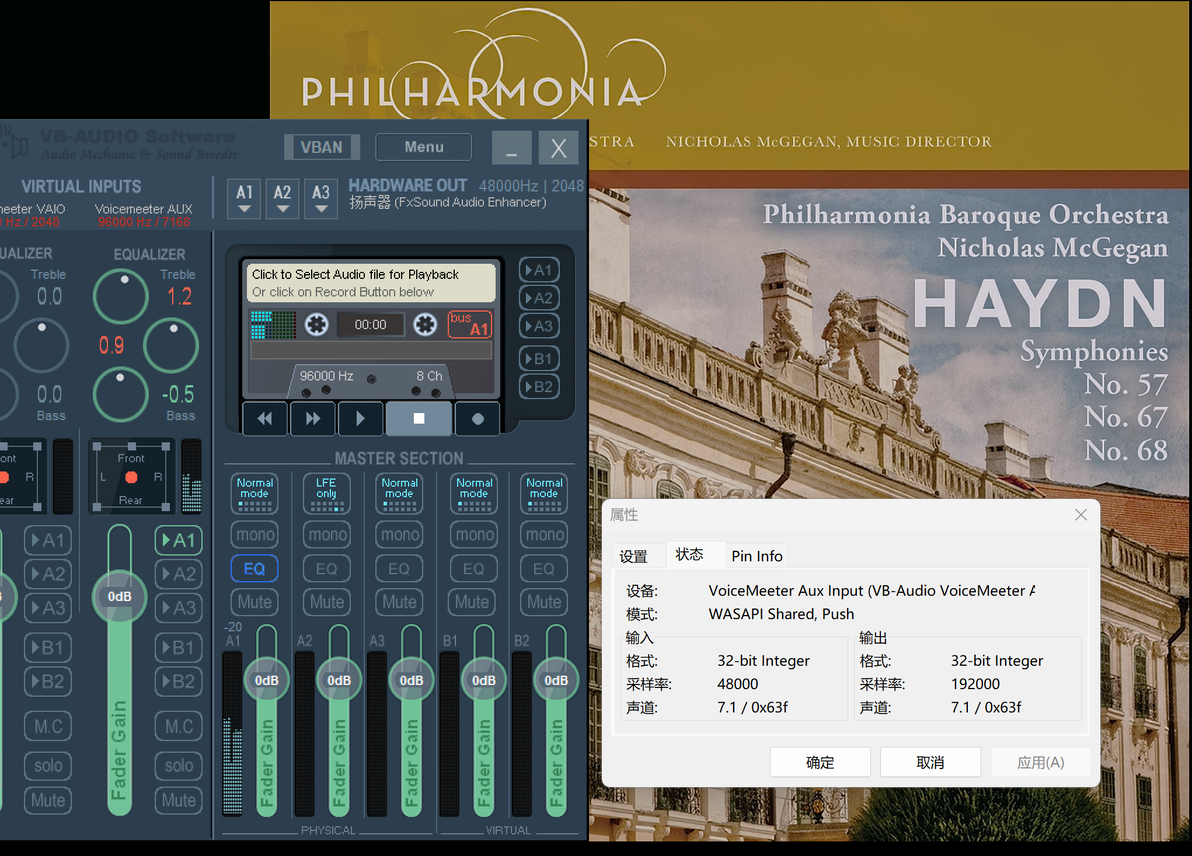Open the A2 hardware out device dropdown
Screen dimensions: 1192x856
(x=283, y=199)
